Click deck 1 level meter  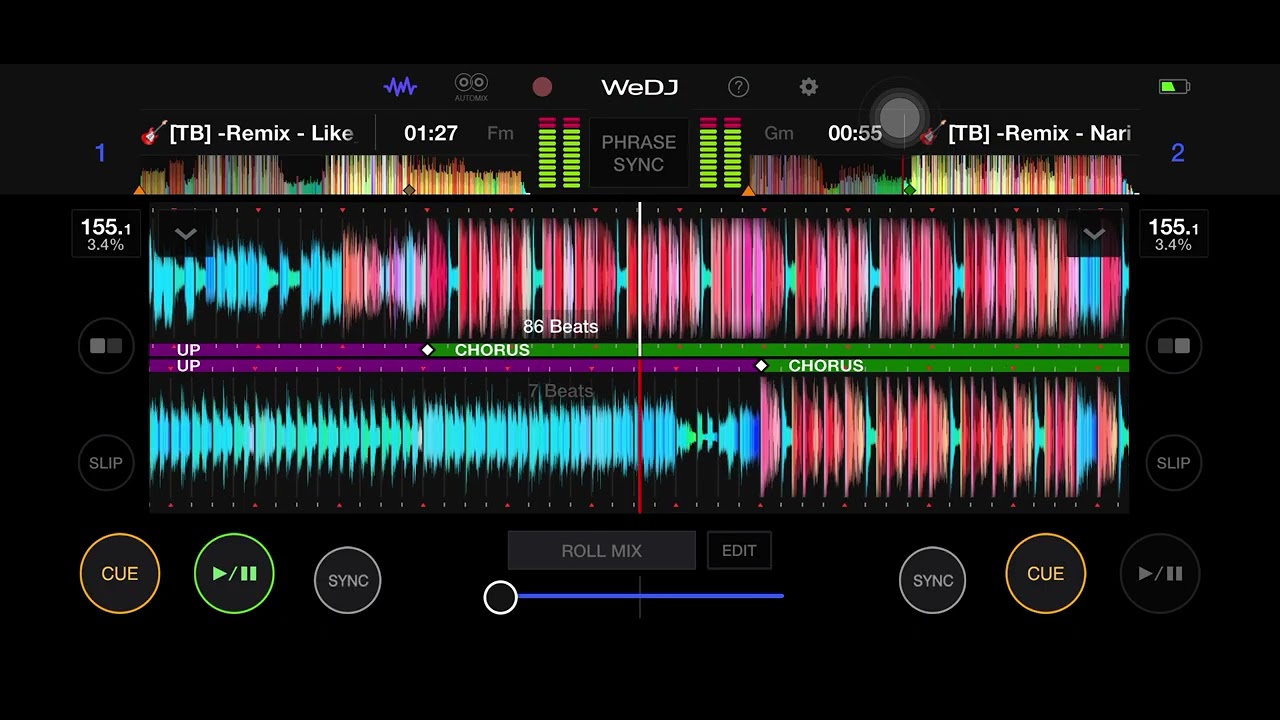click(559, 153)
